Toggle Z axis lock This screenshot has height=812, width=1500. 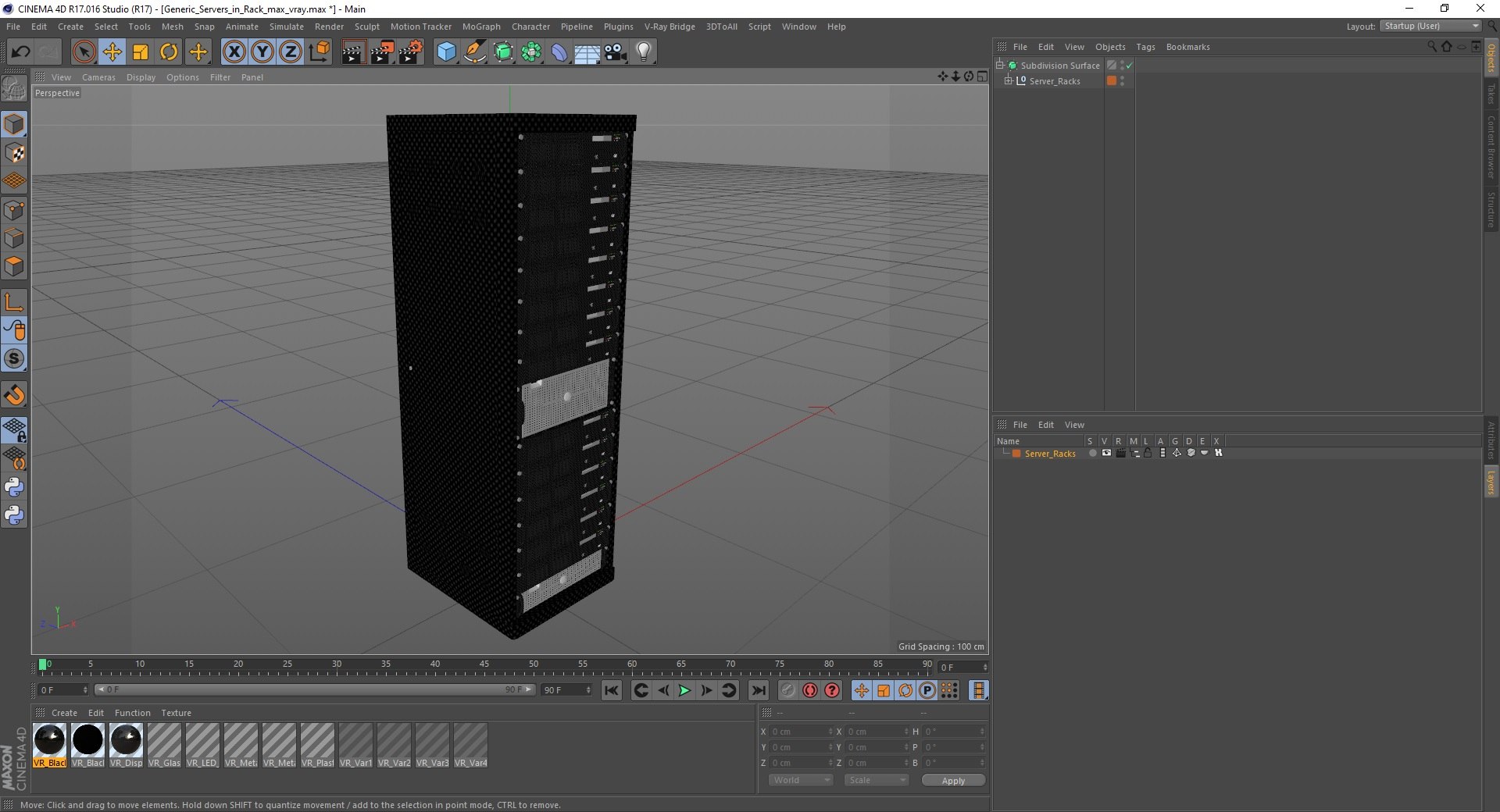tap(291, 52)
